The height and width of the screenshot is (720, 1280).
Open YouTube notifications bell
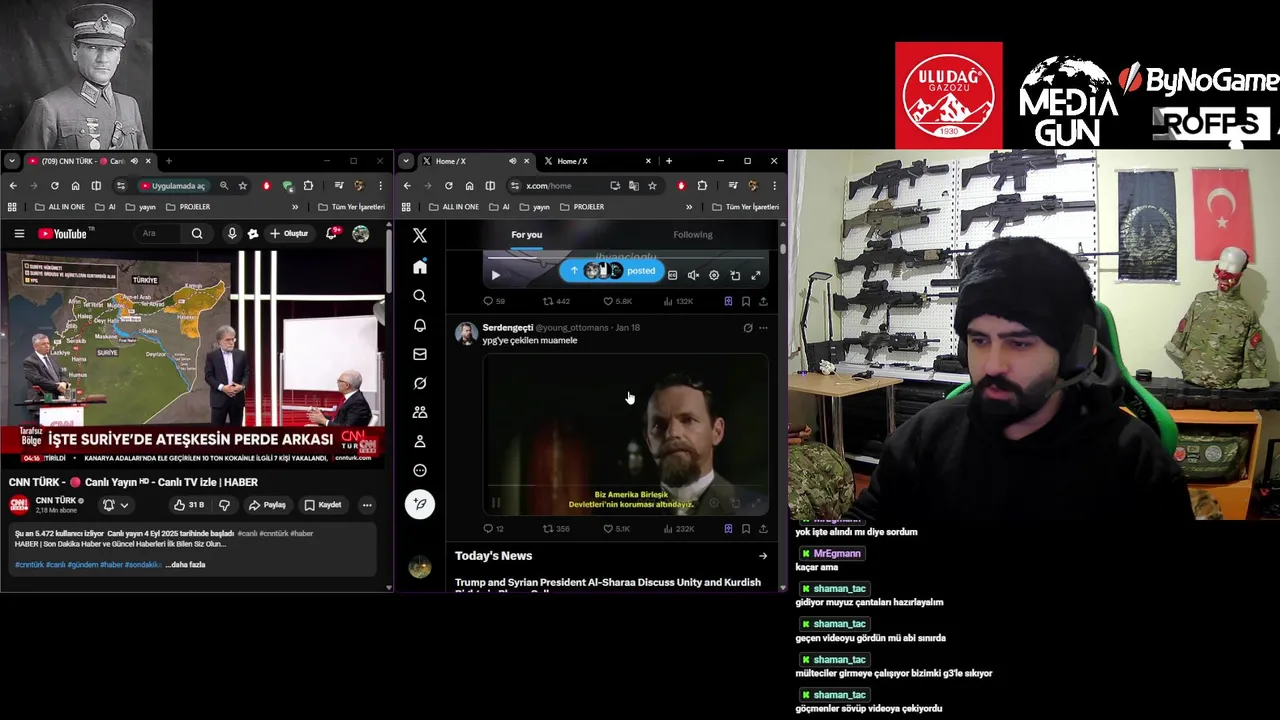[x=331, y=234]
